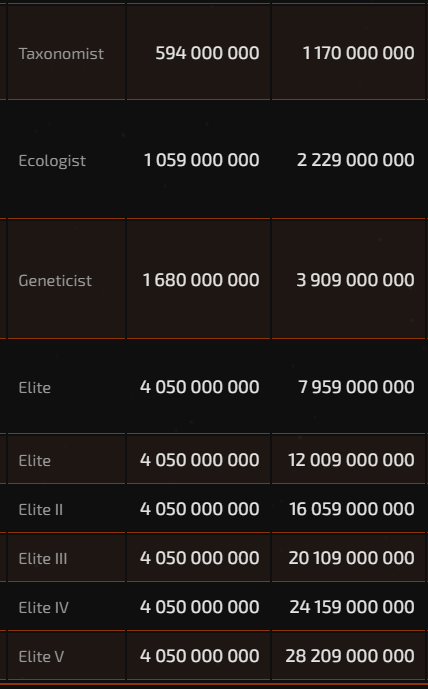The width and height of the screenshot is (428, 689).
Task: Select the Elite IV rank label
Action: coord(44,608)
